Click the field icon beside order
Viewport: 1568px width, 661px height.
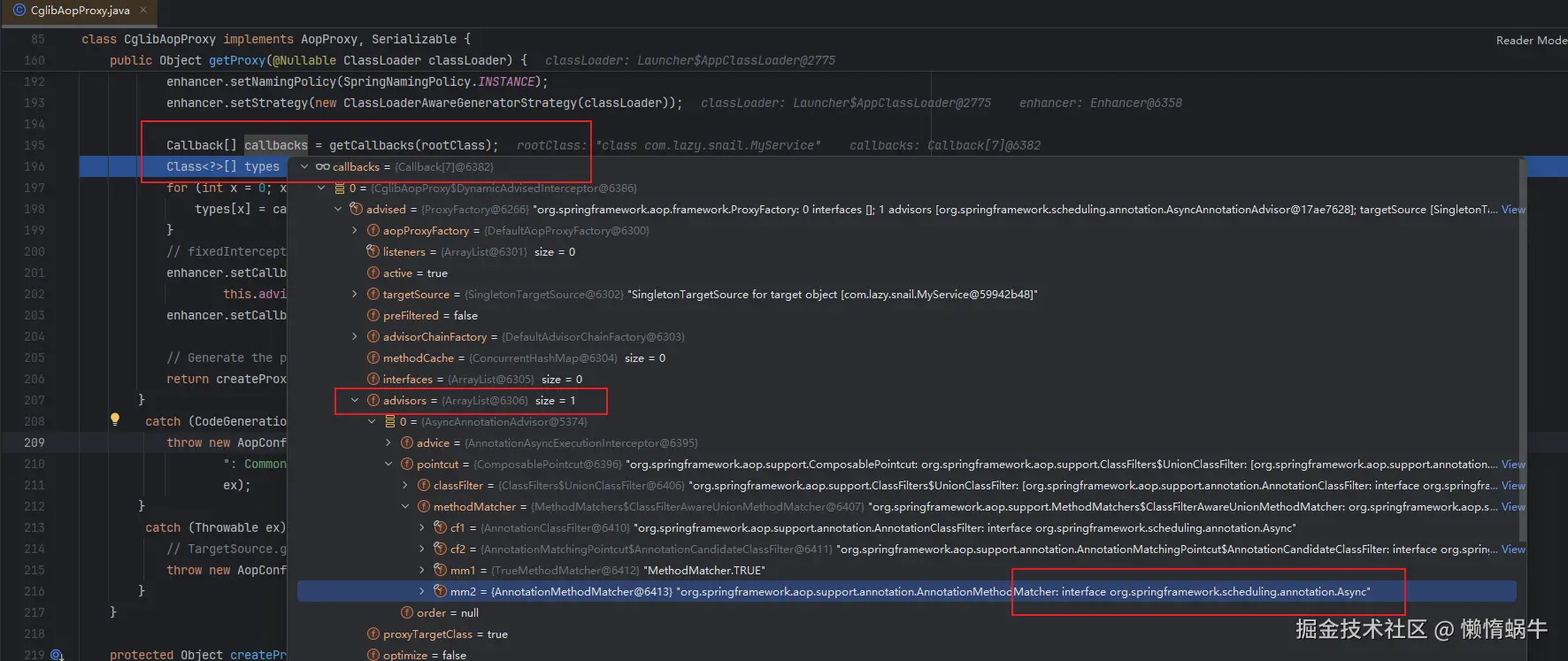tap(406, 612)
